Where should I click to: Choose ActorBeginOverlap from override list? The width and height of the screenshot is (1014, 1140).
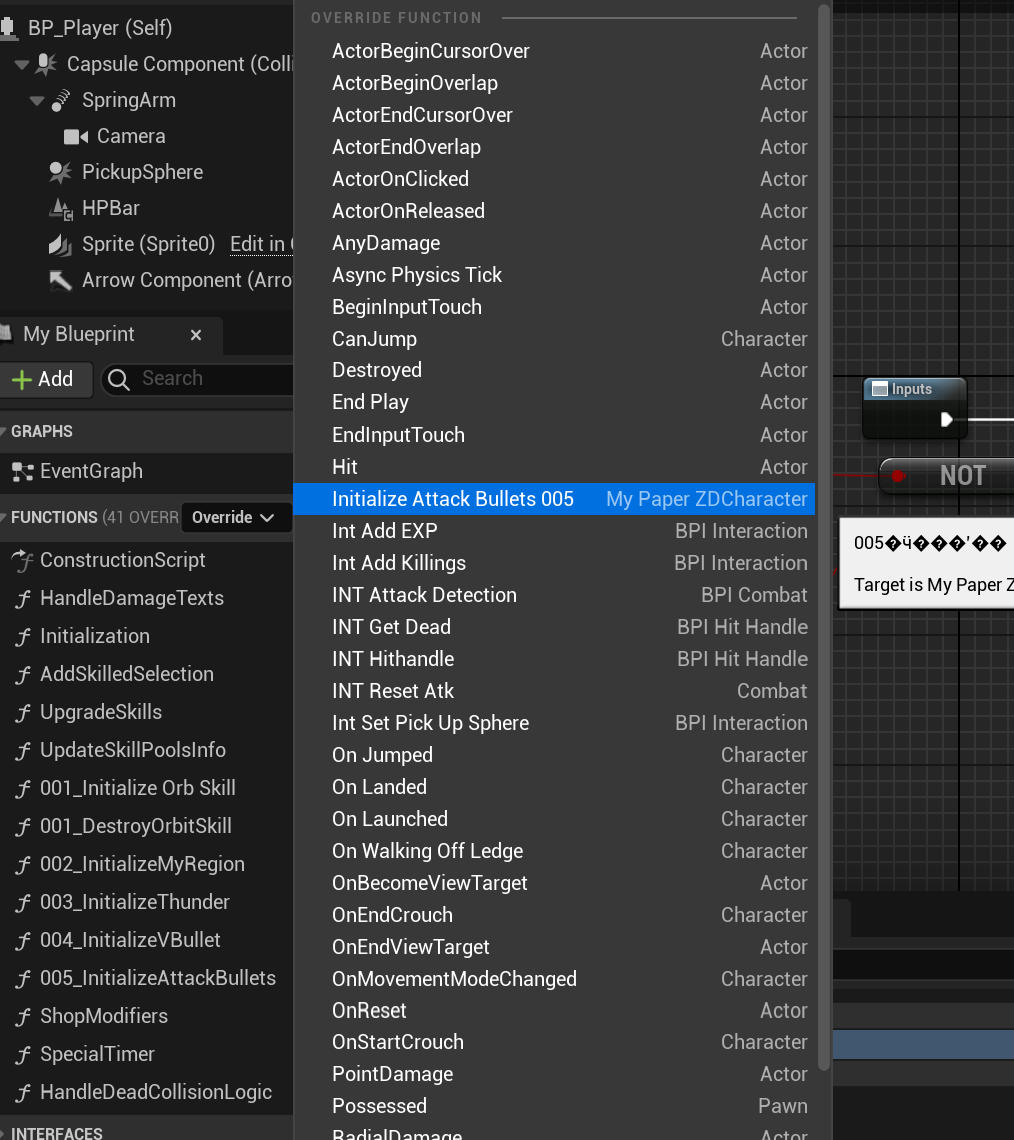554,84
